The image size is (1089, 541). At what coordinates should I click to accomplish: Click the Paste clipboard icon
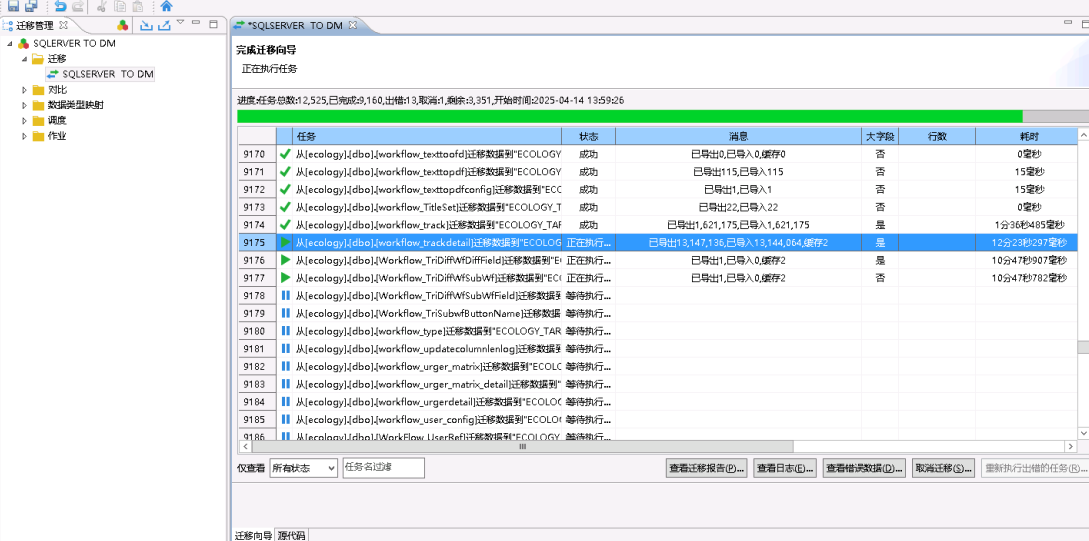[x=138, y=6]
